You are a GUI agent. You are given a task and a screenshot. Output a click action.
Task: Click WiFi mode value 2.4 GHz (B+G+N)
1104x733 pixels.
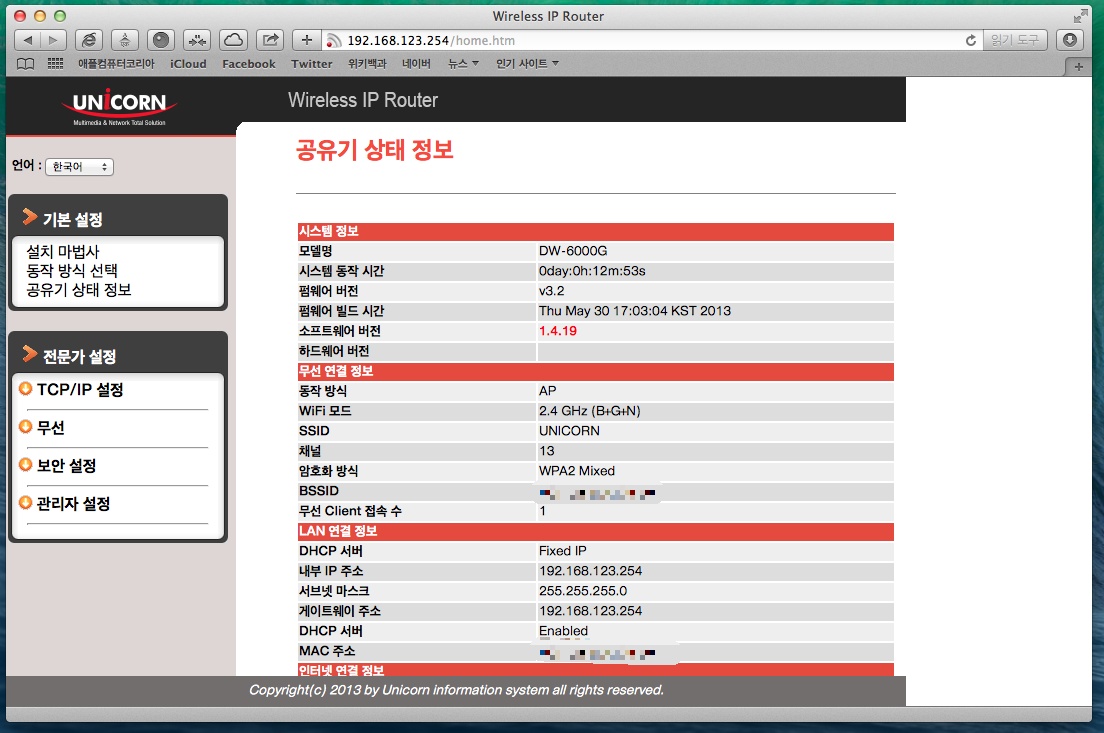589,411
